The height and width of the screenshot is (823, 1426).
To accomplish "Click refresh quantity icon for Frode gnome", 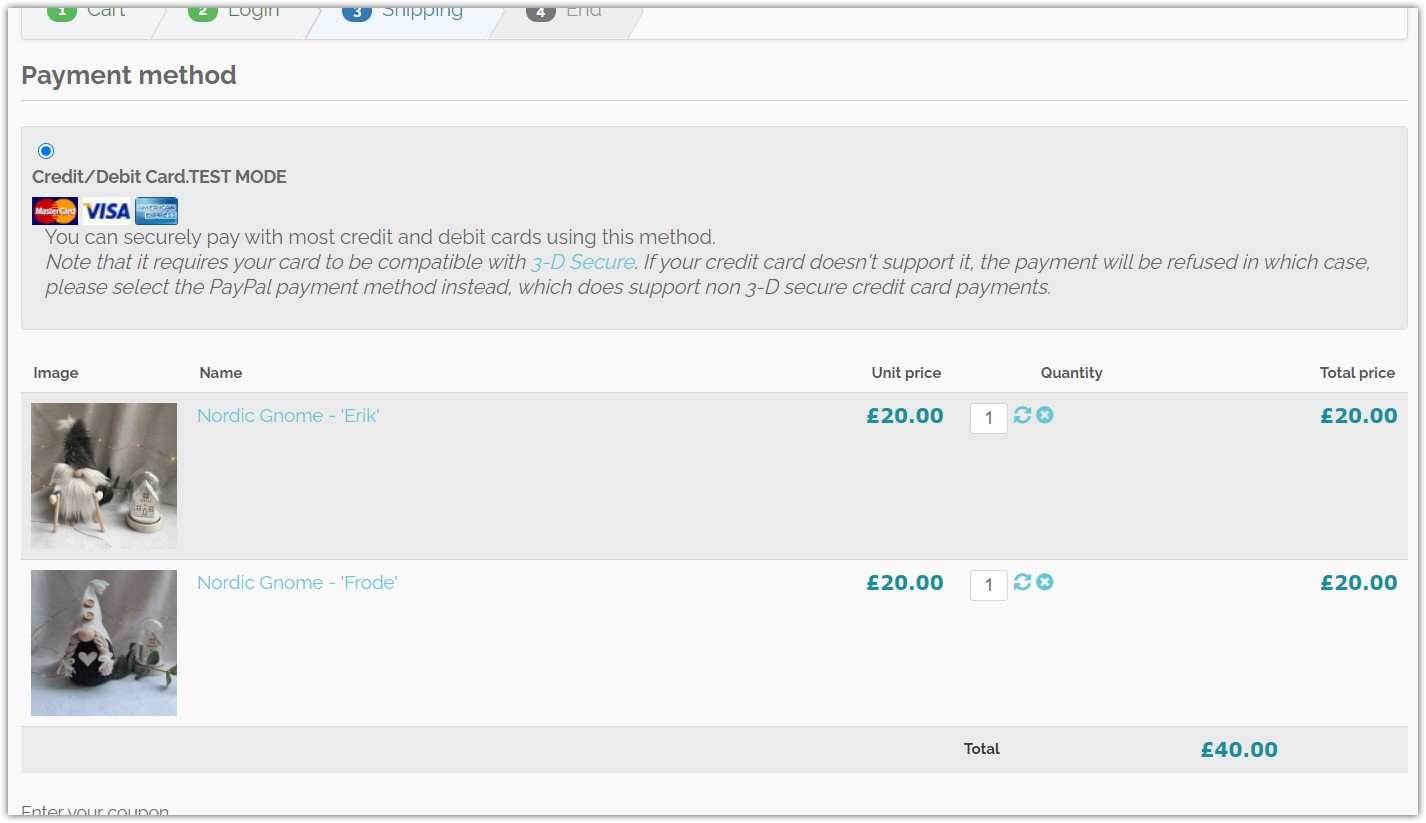I will click(1022, 582).
